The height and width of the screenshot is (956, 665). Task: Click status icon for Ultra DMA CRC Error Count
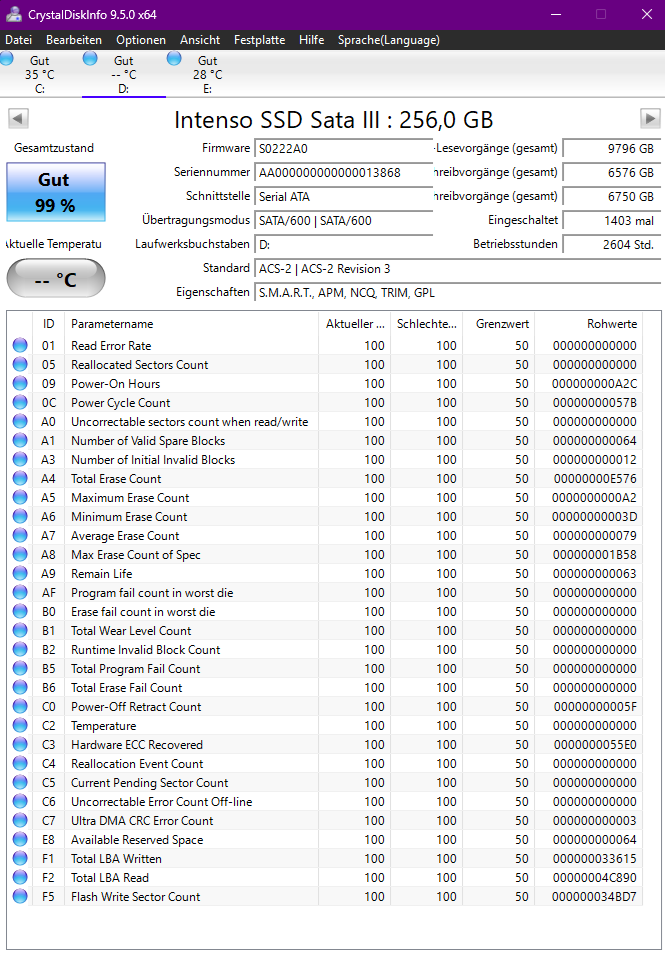pos(20,820)
